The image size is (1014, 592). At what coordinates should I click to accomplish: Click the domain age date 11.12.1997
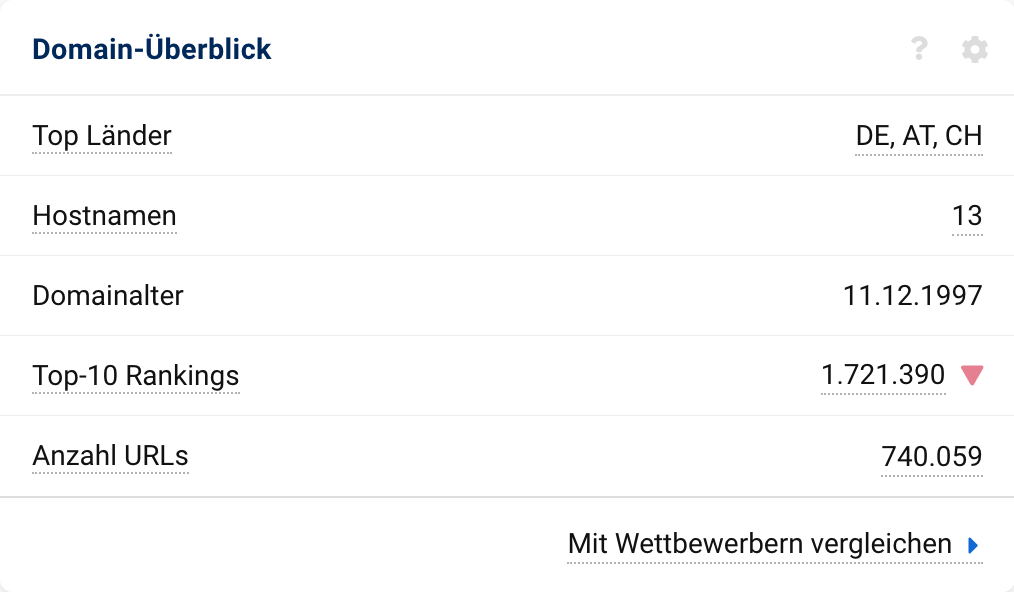pyautogui.click(x=912, y=296)
